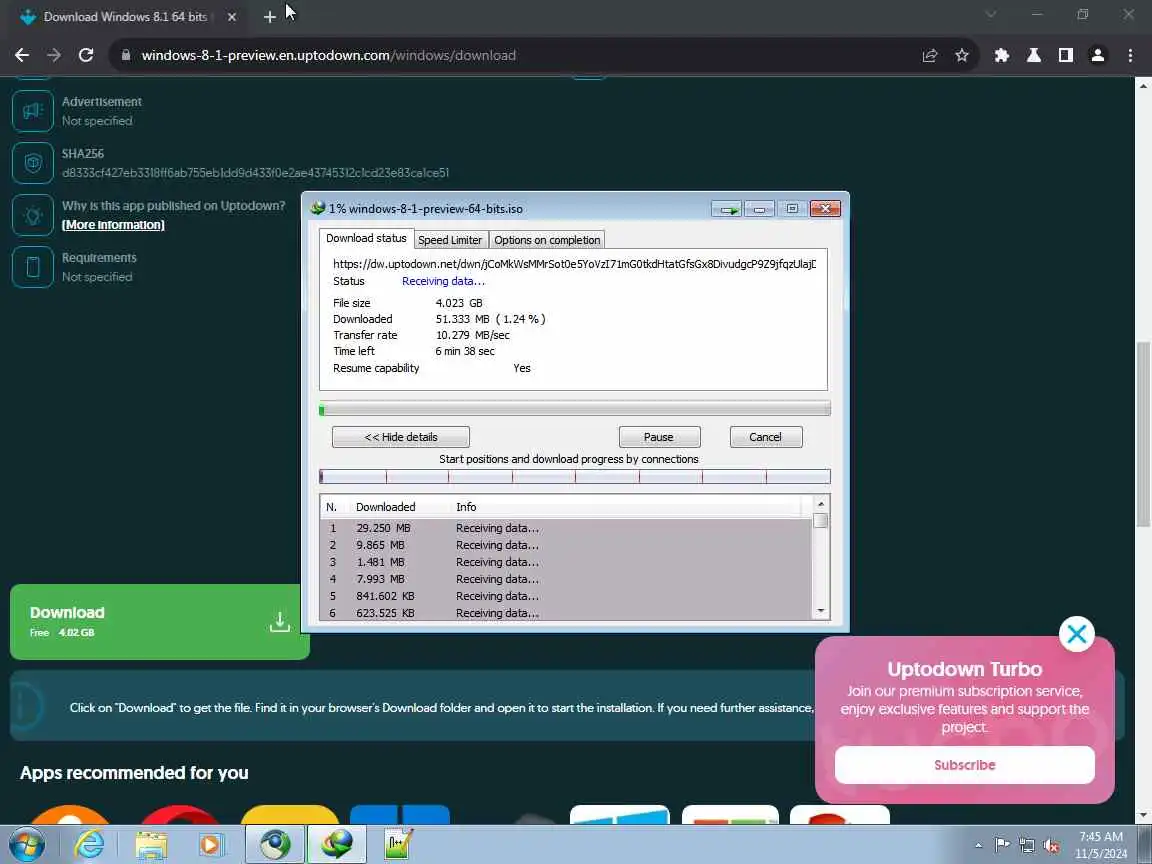Click the SHA256 hash value text
The height and width of the screenshot is (864, 1152).
pyautogui.click(x=255, y=173)
